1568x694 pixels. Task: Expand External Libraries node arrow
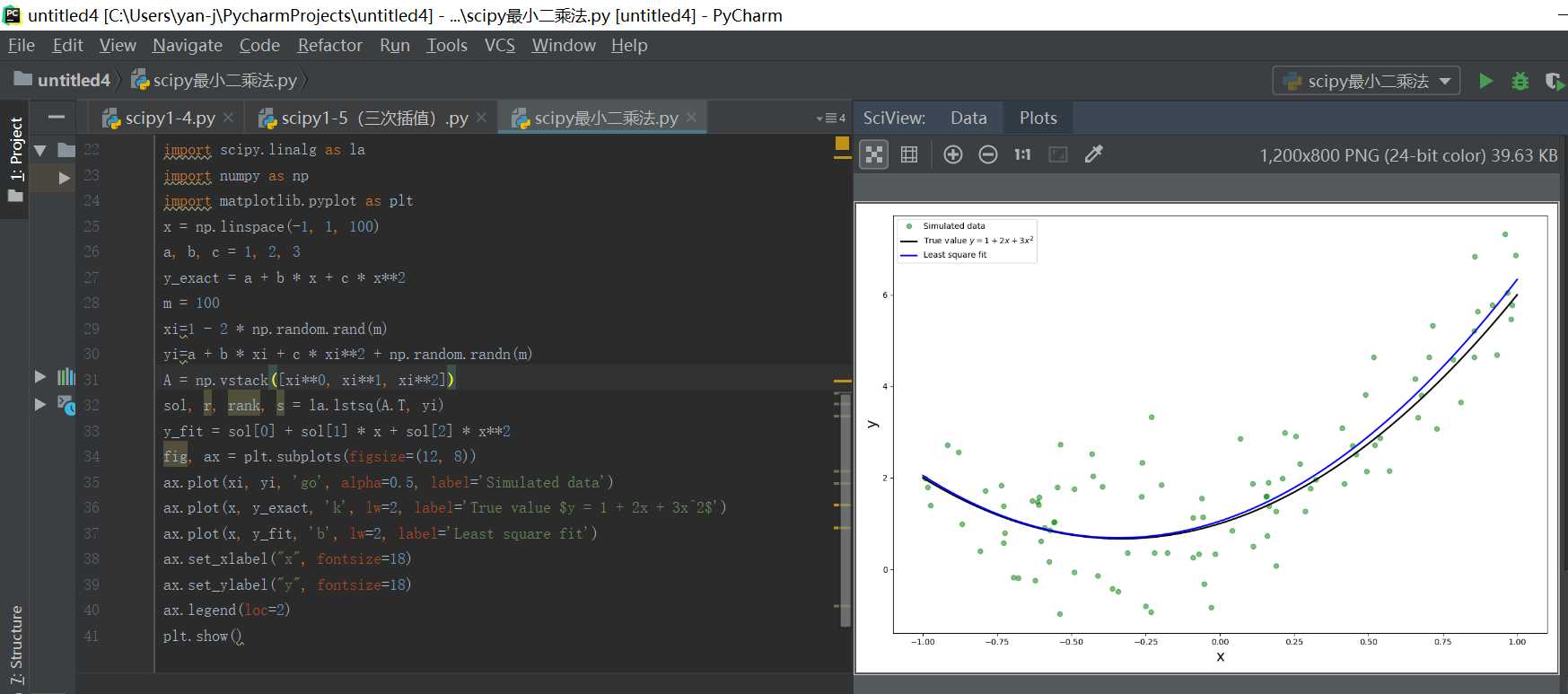click(x=39, y=377)
